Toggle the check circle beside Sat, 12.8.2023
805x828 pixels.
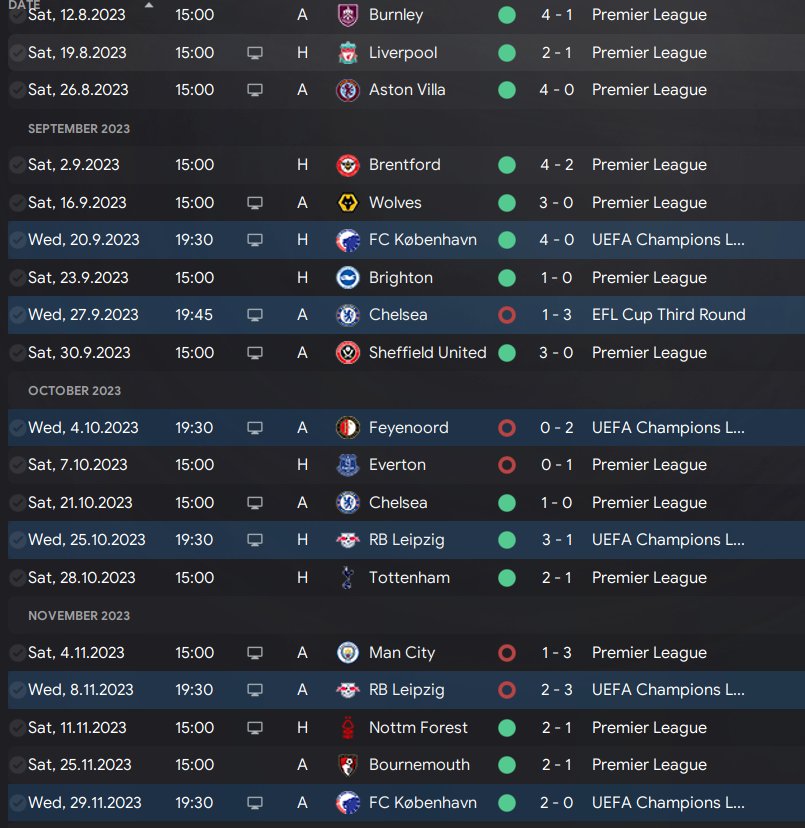pyautogui.click(x=17, y=15)
